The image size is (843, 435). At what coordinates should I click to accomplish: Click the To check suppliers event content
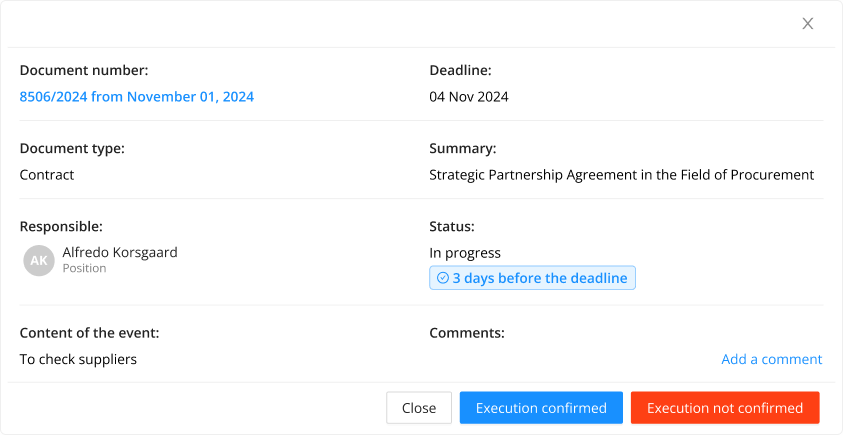click(x=78, y=359)
